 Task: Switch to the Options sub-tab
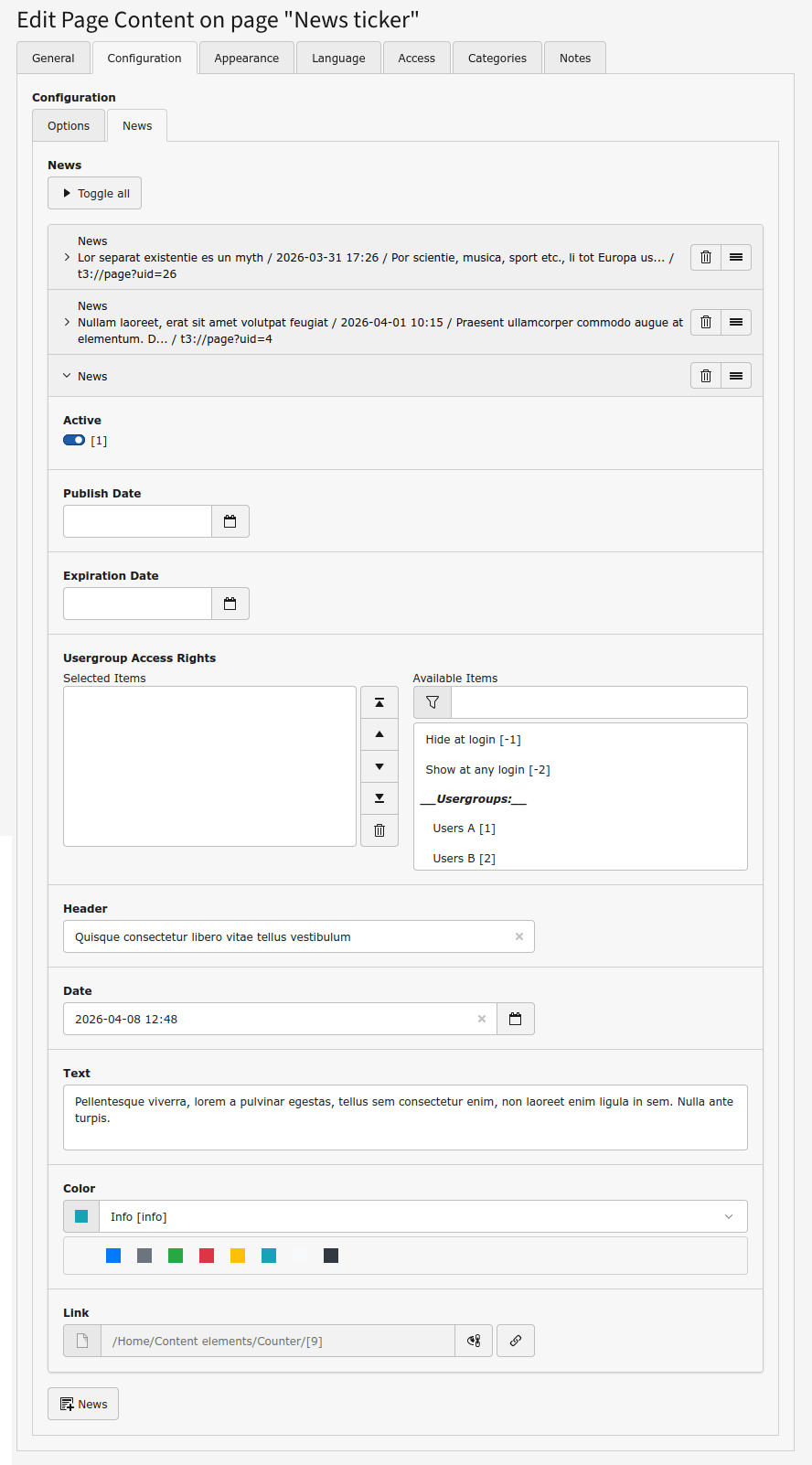point(69,126)
